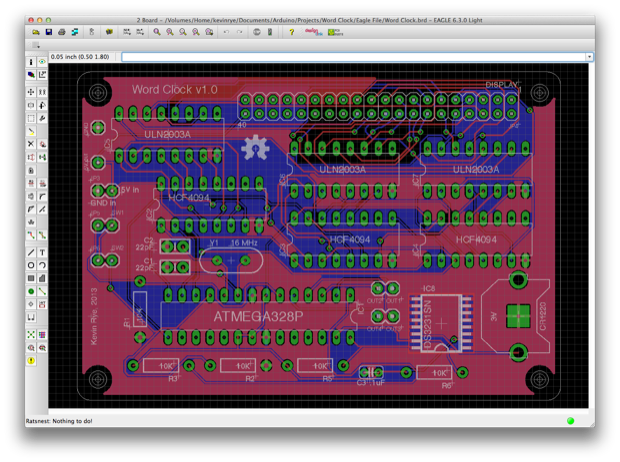
Task: Open the grid settings icon
Action: (x=36, y=45)
